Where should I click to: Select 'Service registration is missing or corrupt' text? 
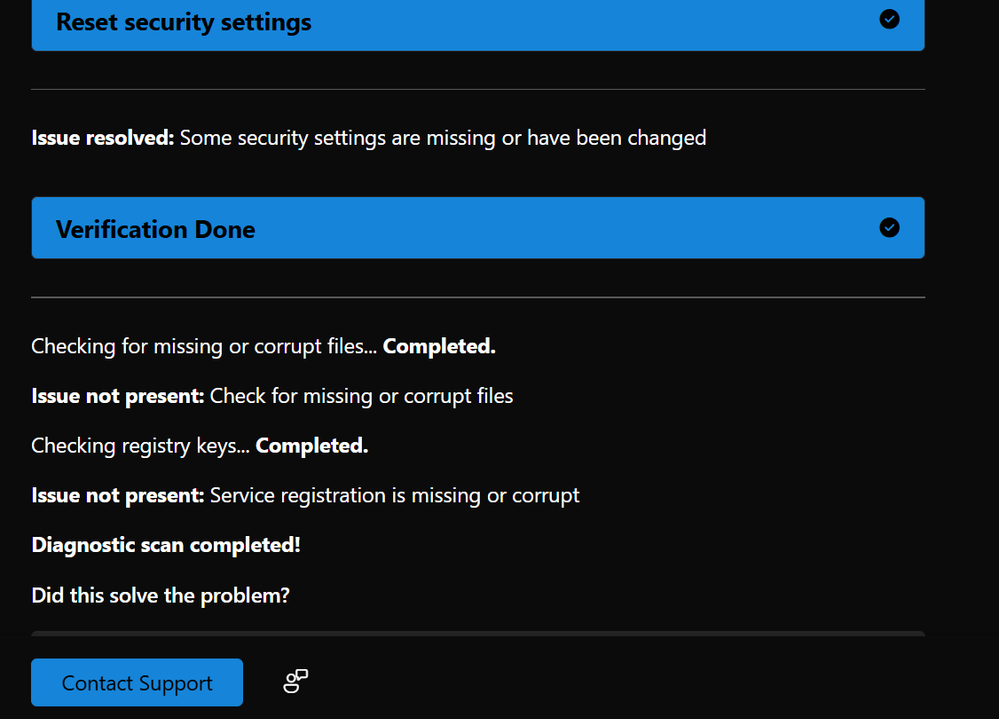point(394,496)
